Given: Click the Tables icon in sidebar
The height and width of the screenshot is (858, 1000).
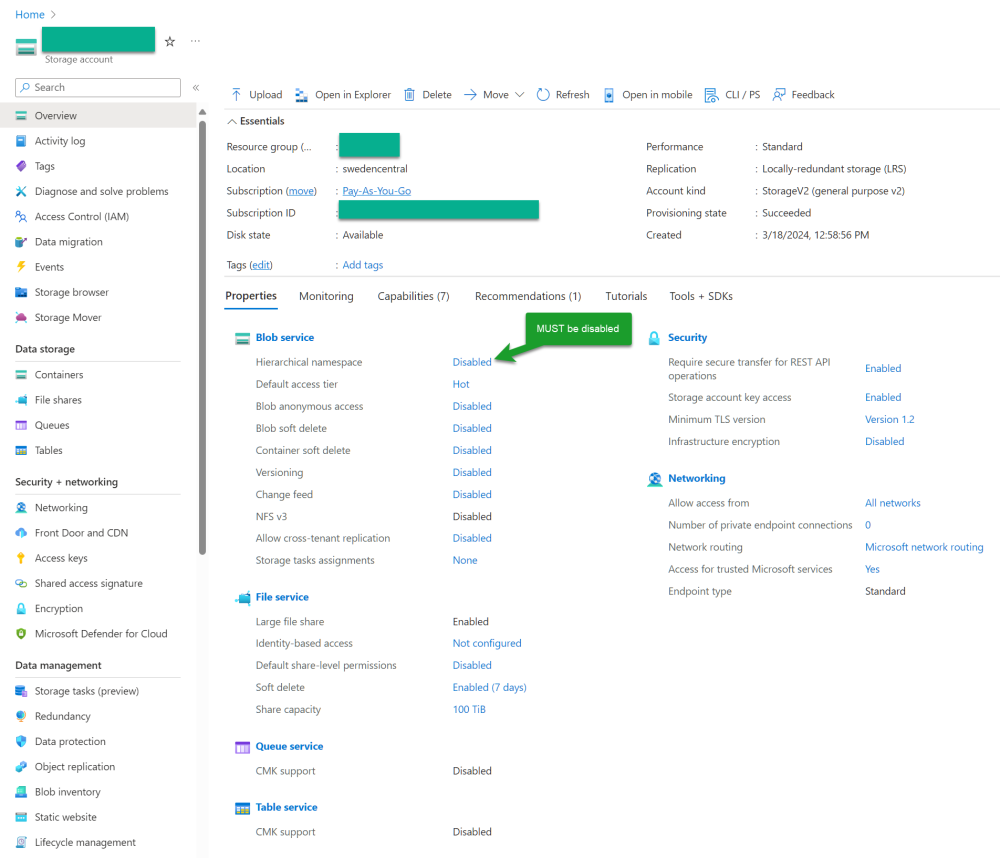Looking at the screenshot, I should click(21, 450).
